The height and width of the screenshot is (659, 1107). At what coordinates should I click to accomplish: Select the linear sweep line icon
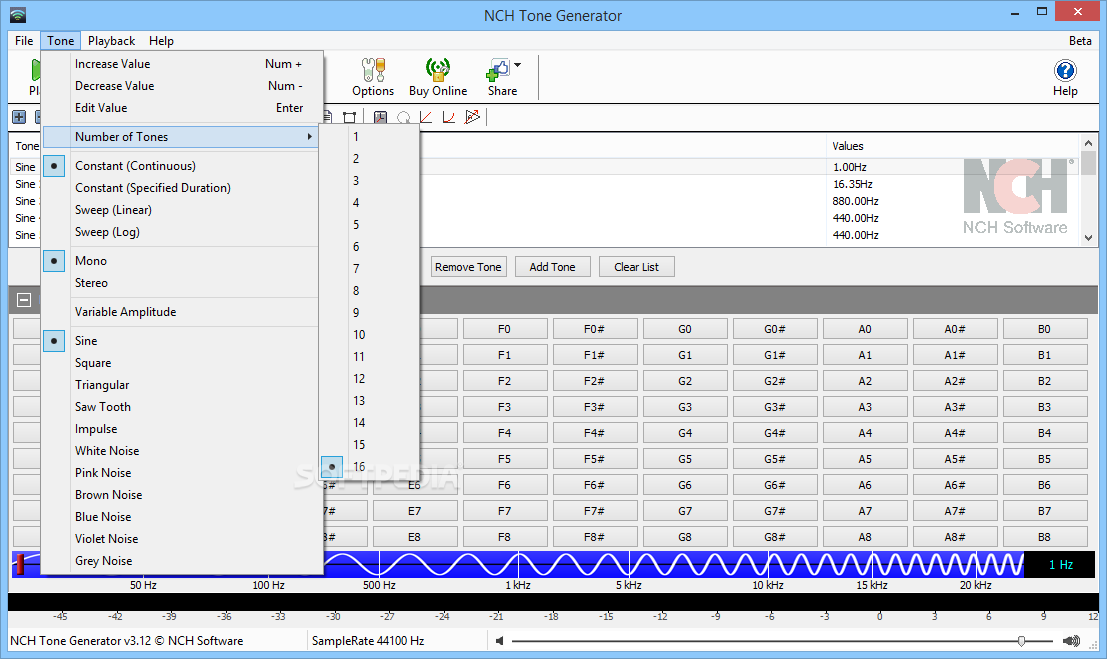(426, 117)
